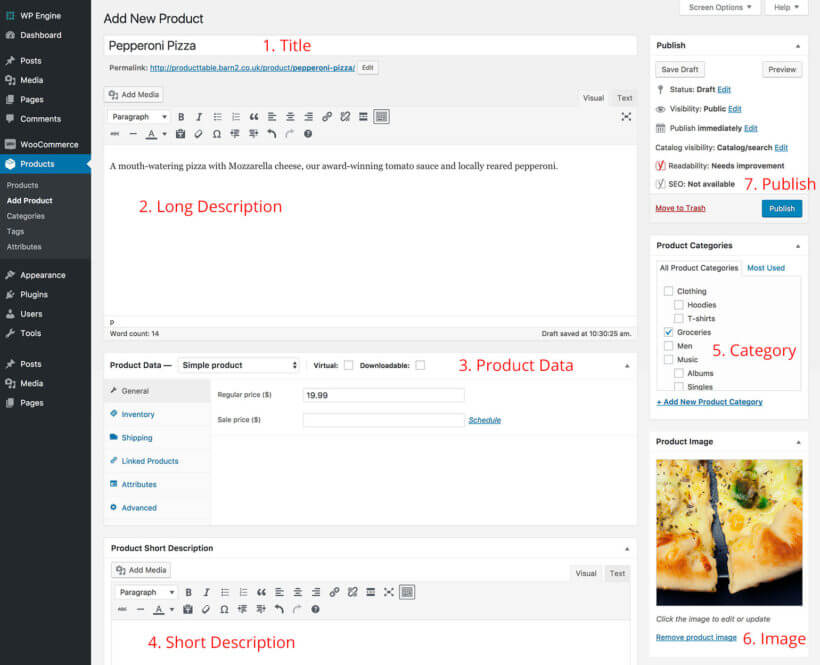This screenshot has height=665, width=820.
Task: Toggle bold formatting in the description editor
Action: 181,116
